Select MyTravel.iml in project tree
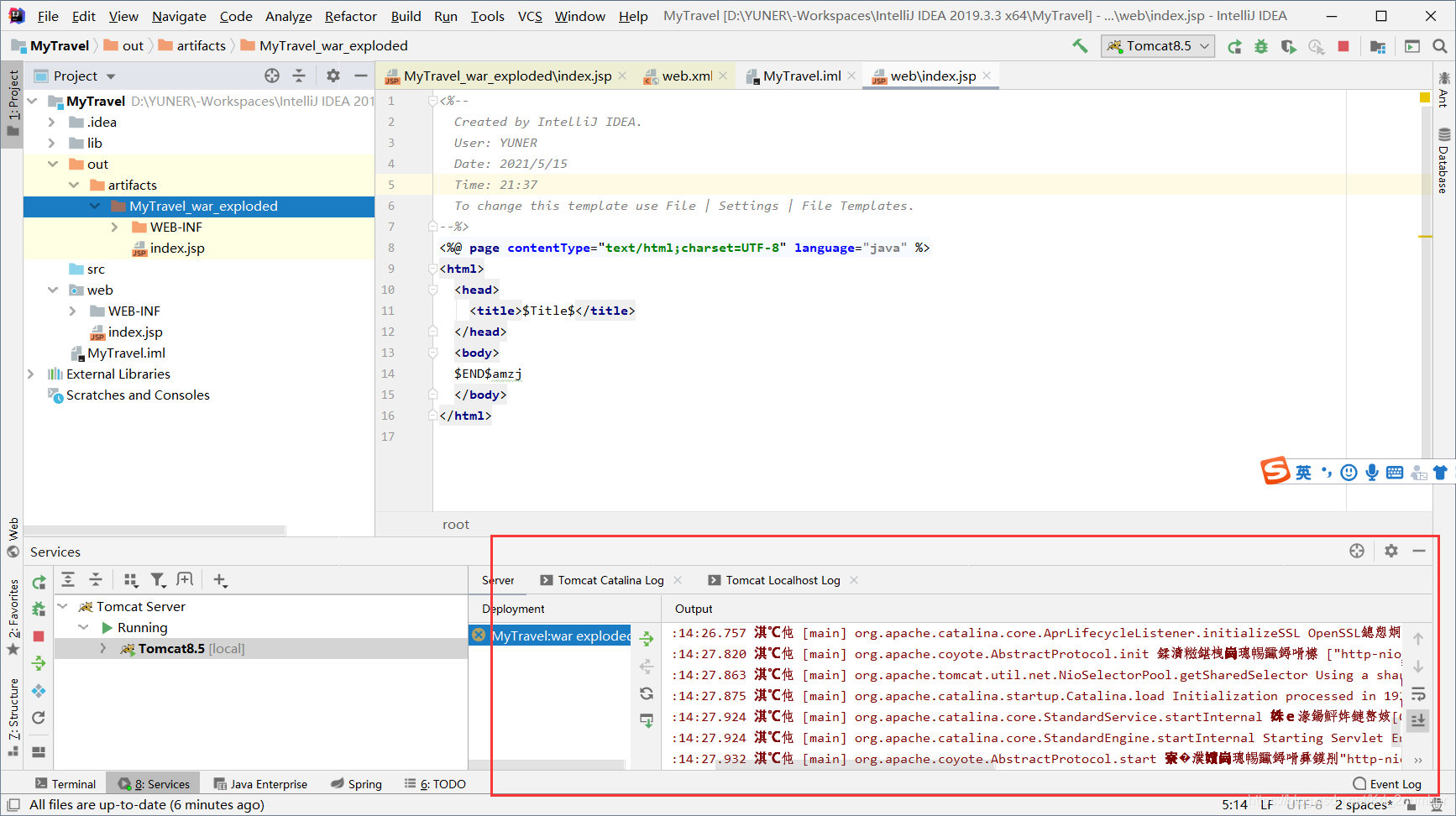This screenshot has width=1456, height=816. tap(118, 353)
